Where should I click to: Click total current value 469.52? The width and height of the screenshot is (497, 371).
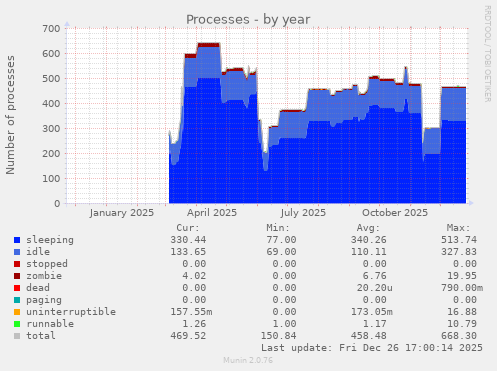(188, 336)
